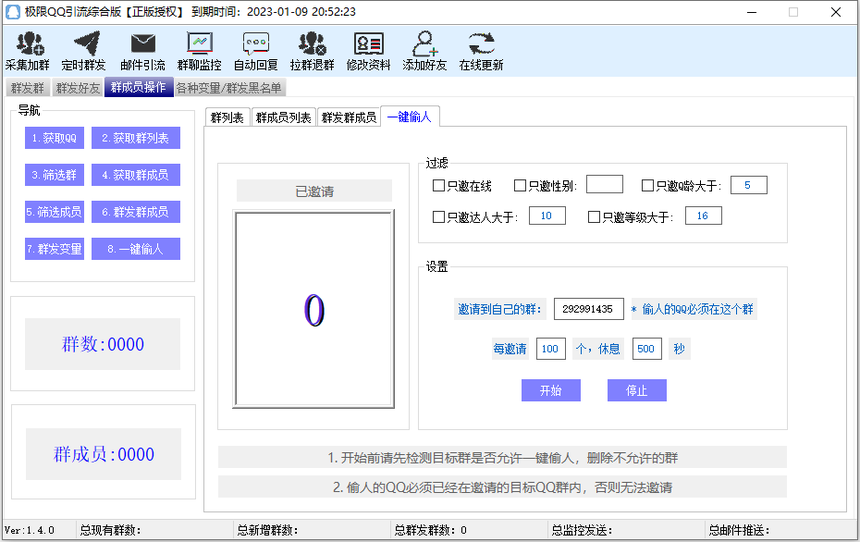This screenshot has height=542, width=860.
Task: Click 总新增群数 status entry
Action: point(268,530)
